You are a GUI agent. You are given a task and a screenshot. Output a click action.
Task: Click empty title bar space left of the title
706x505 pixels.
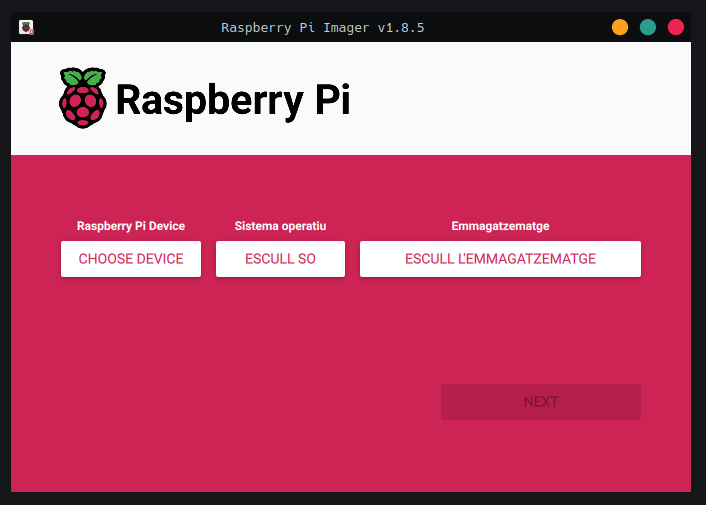(120, 27)
